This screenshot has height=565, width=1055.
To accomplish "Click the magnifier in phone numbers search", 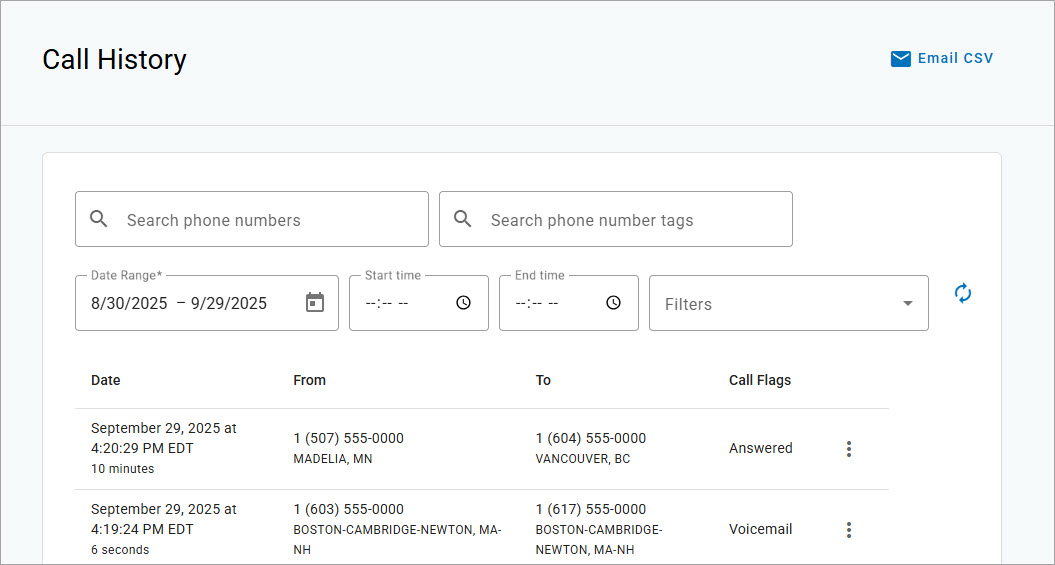I will [99, 219].
